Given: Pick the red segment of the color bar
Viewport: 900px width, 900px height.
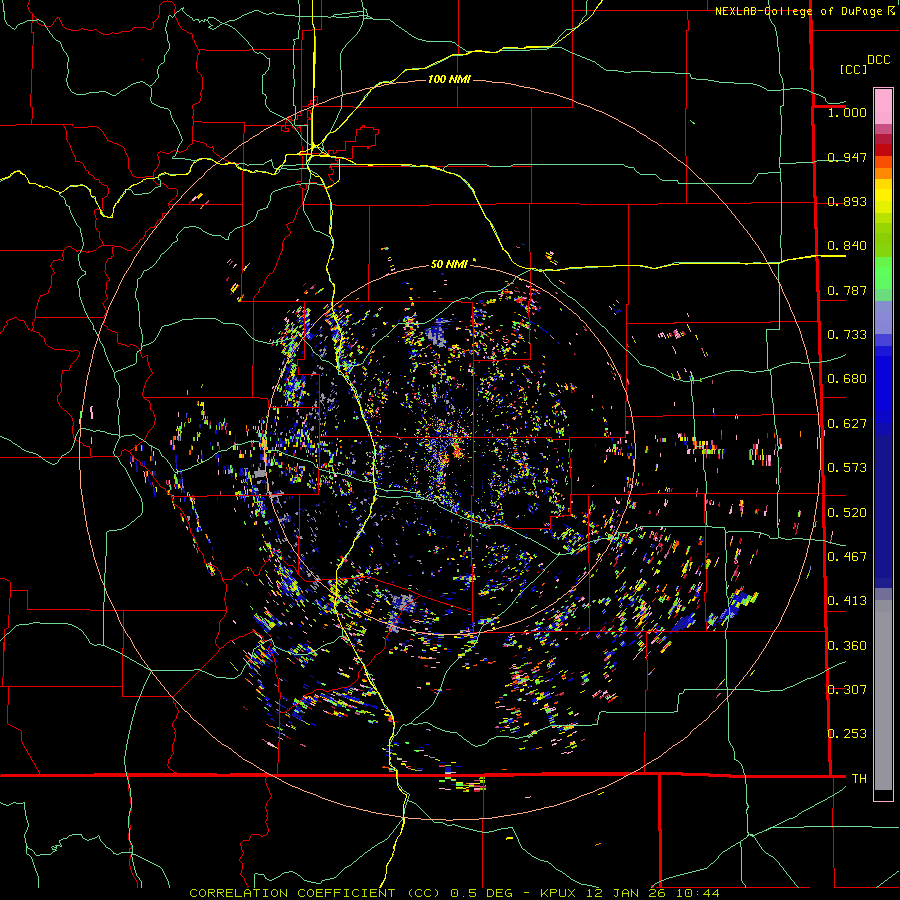Looking at the screenshot, I should click(883, 150).
